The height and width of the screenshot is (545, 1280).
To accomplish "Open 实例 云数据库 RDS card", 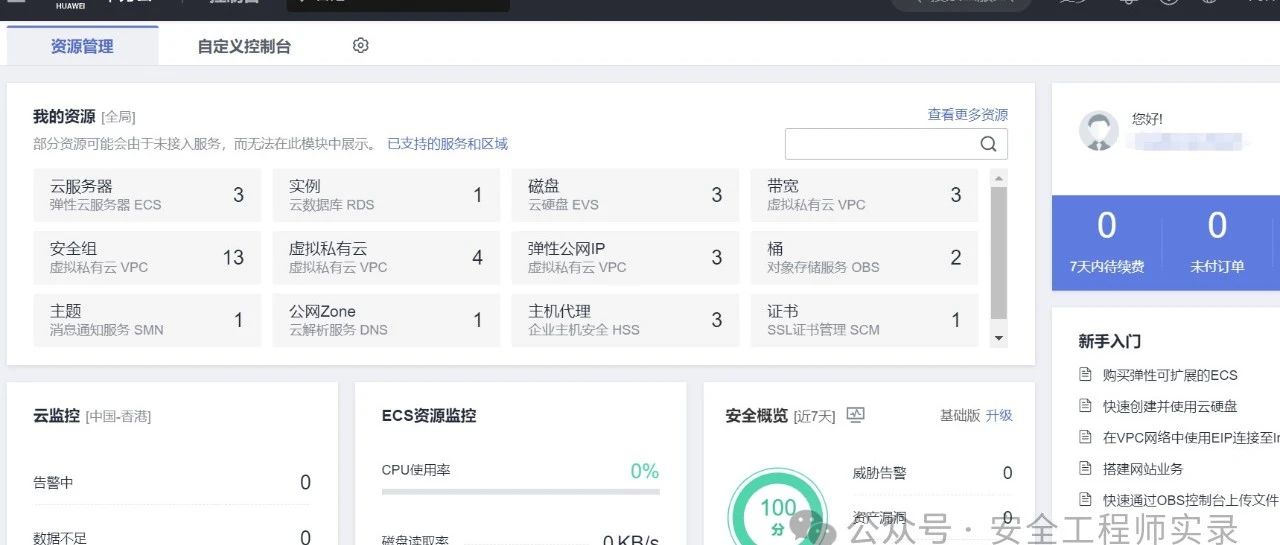I will pyautogui.click(x=386, y=195).
